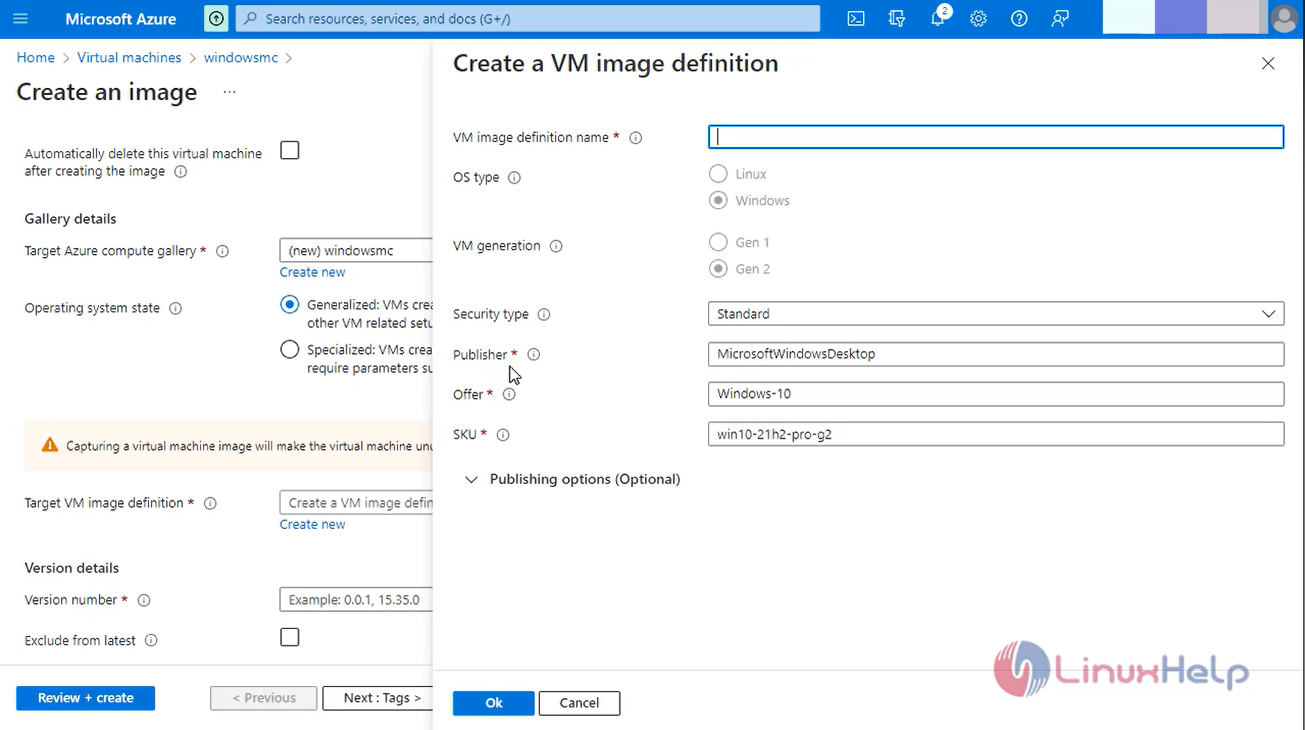This screenshot has height=730, width=1305.
Task: Open the Directories and subscriptions filter icon
Action: click(x=897, y=19)
